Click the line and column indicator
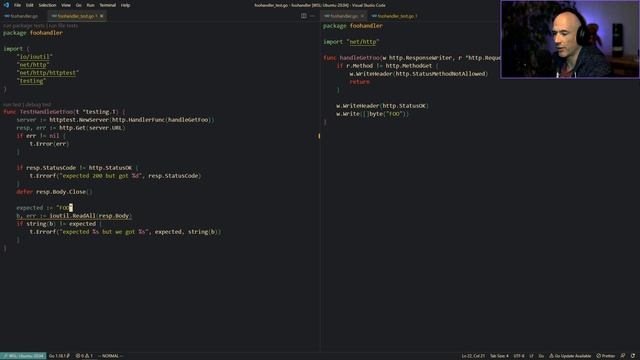 pyautogui.click(x=473, y=356)
